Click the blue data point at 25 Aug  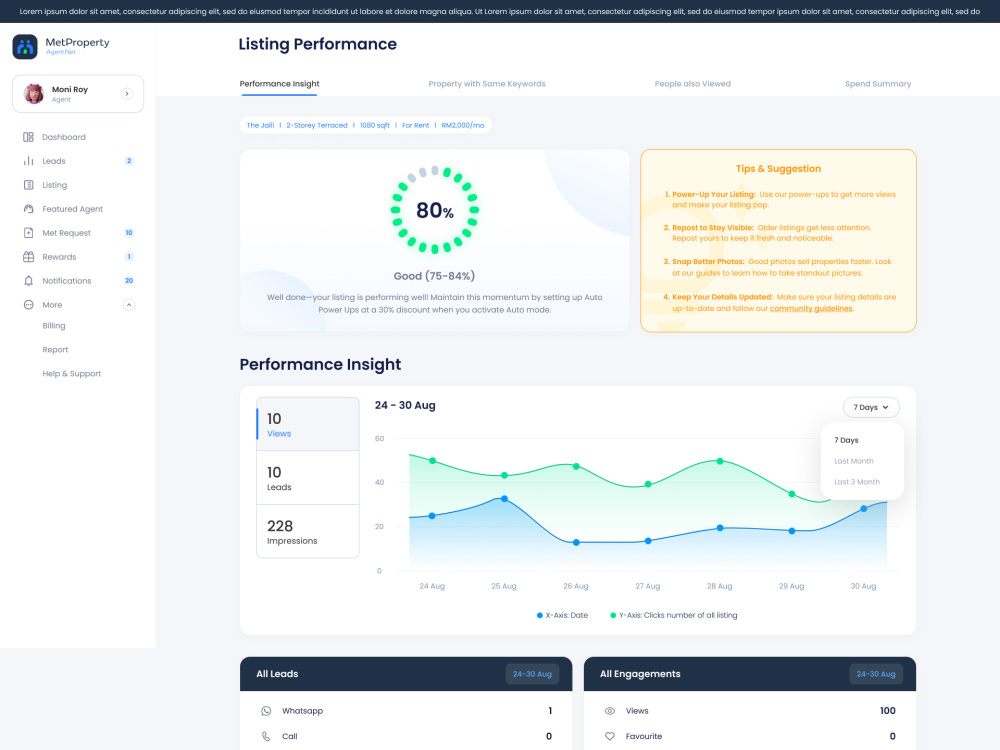pyautogui.click(x=504, y=499)
